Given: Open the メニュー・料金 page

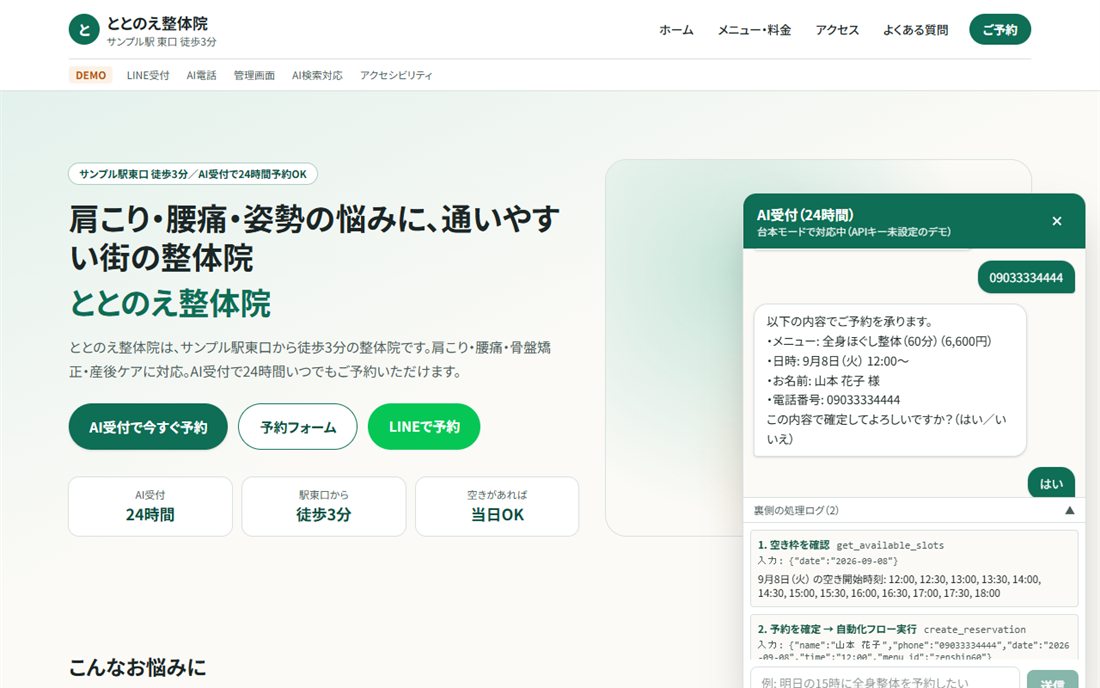Looking at the screenshot, I should tap(754, 29).
